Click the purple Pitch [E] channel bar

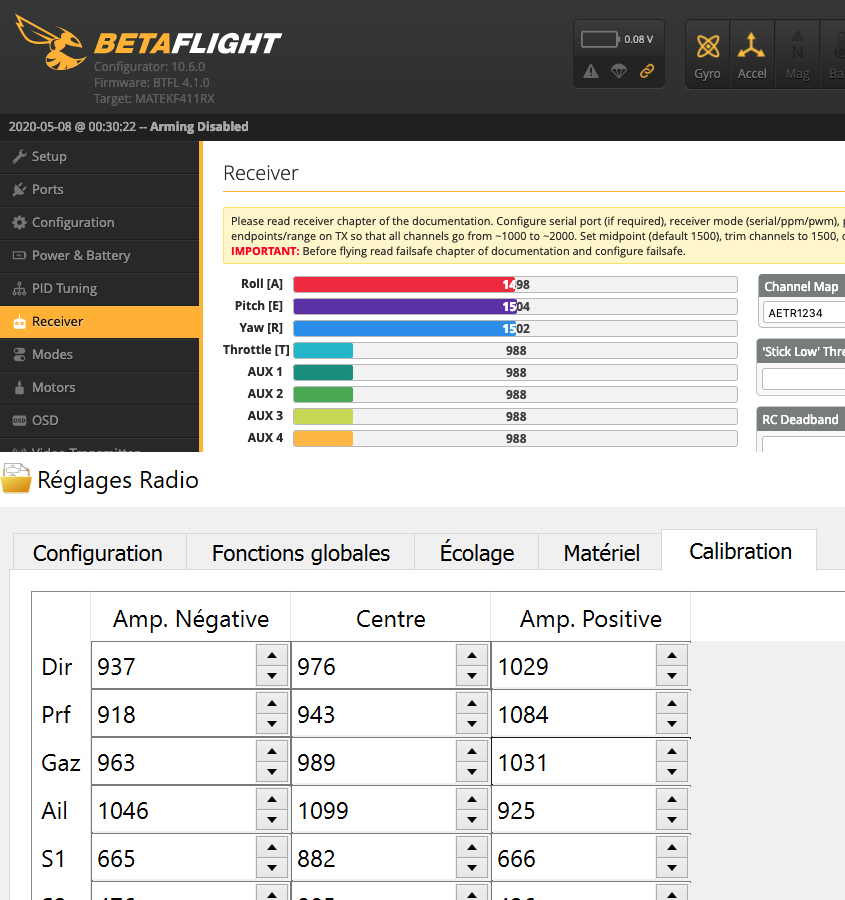pos(515,307)
